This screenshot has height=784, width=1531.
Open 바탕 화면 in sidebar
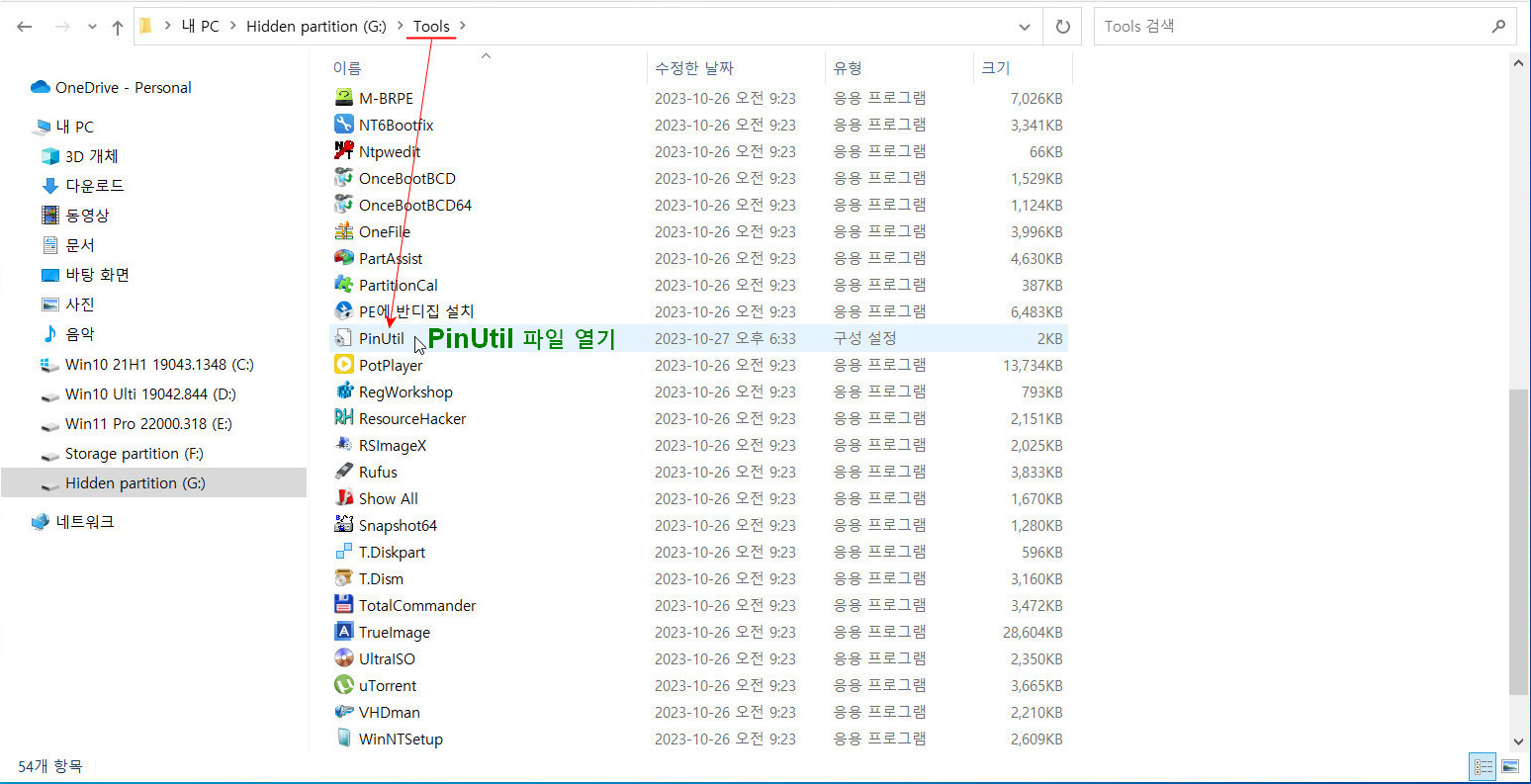[97, 275]
